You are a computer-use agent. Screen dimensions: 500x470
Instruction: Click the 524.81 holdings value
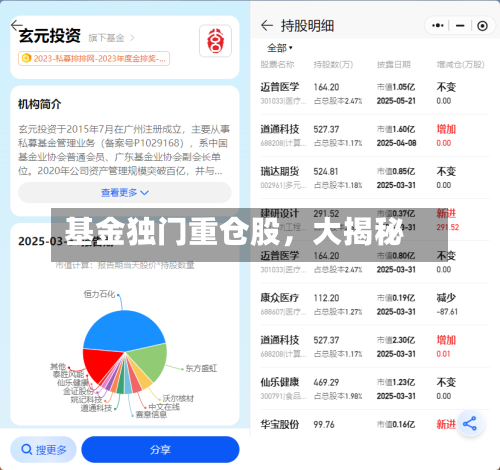[x=326, y=171]
